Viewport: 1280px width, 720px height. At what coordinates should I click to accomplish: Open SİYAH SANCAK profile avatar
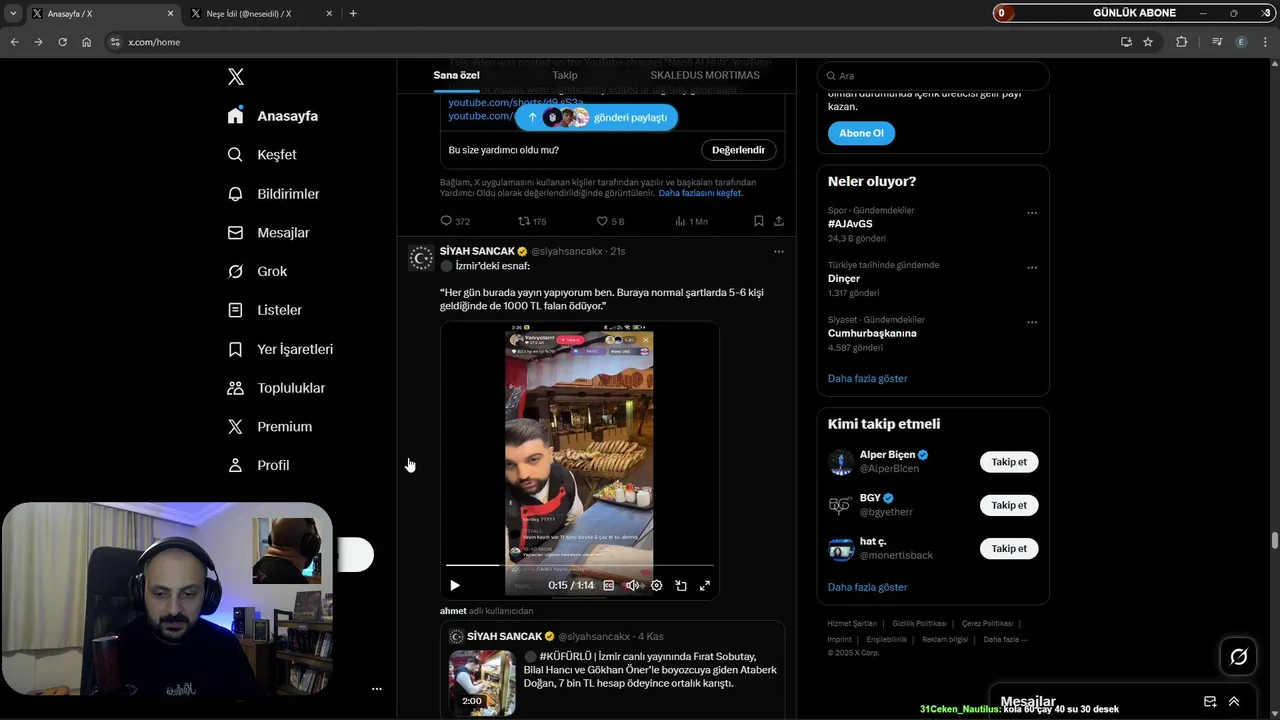pos(421,258)
